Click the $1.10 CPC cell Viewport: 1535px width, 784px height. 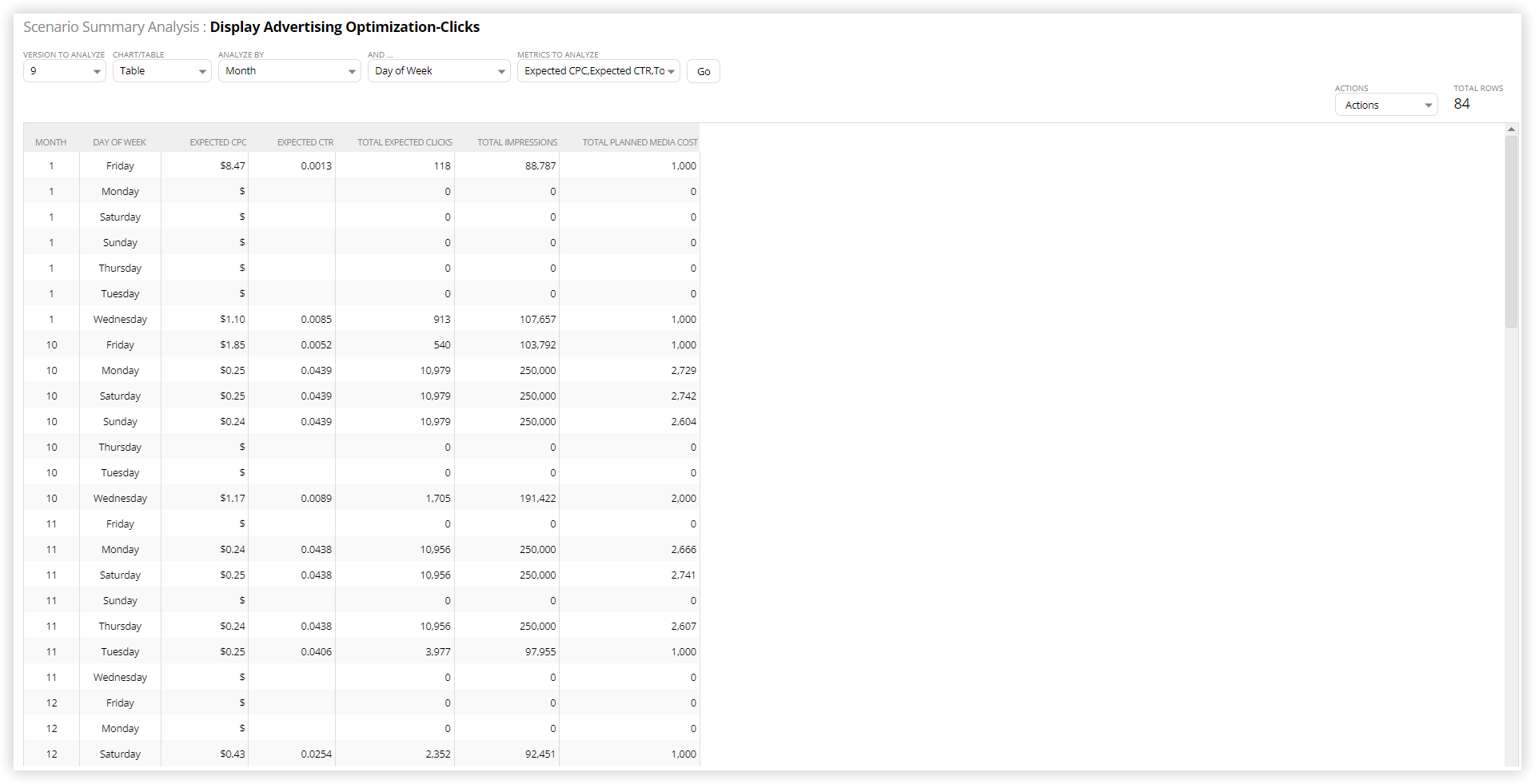[205, 320]
